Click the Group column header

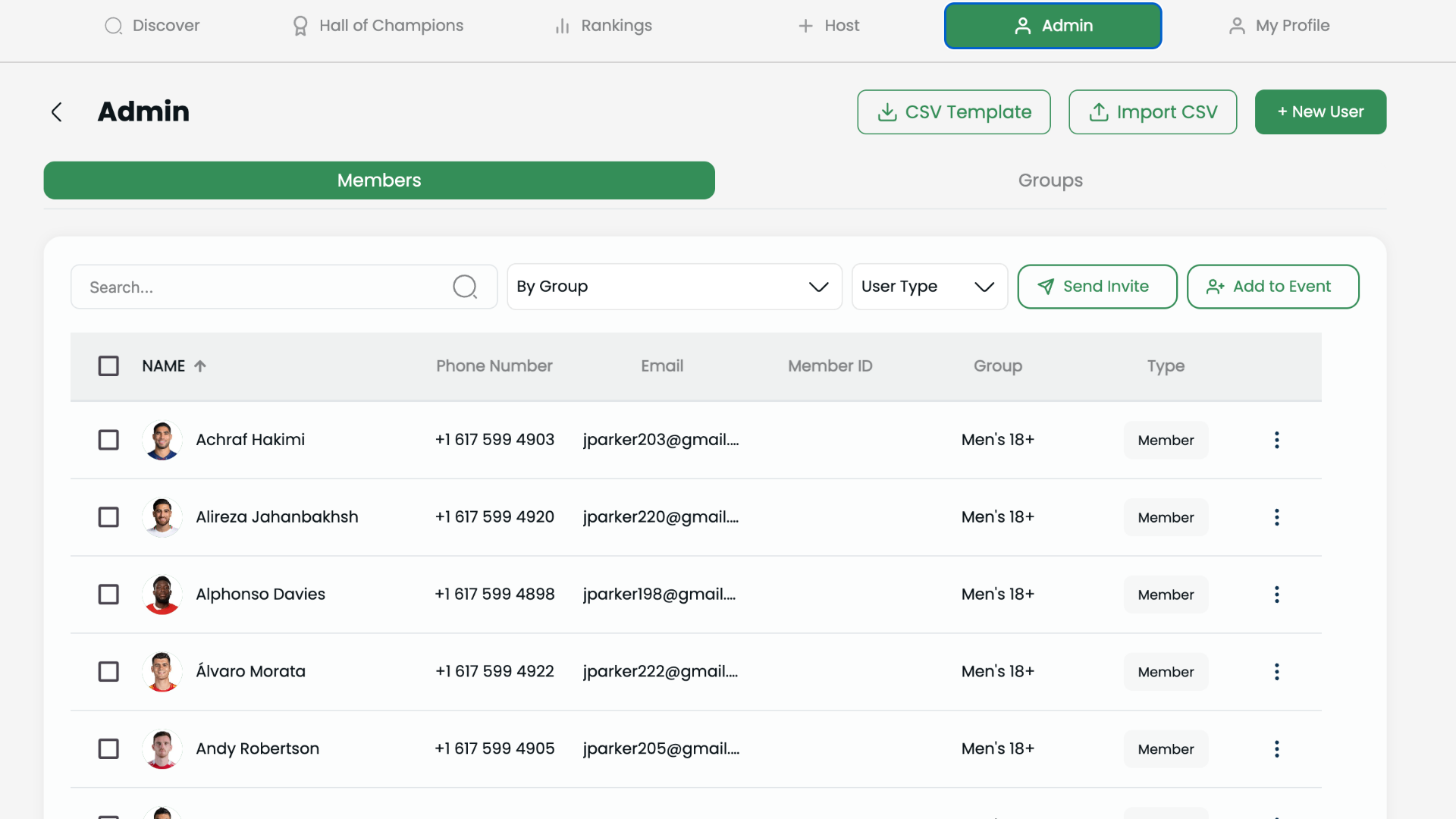pyautogui.click(x=998, y=366)
